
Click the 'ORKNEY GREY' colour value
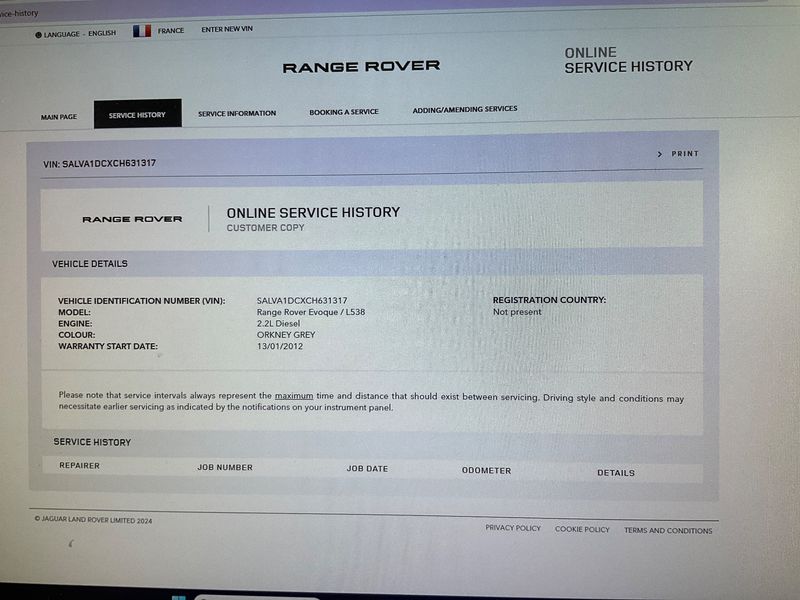[x=286, y=335]
